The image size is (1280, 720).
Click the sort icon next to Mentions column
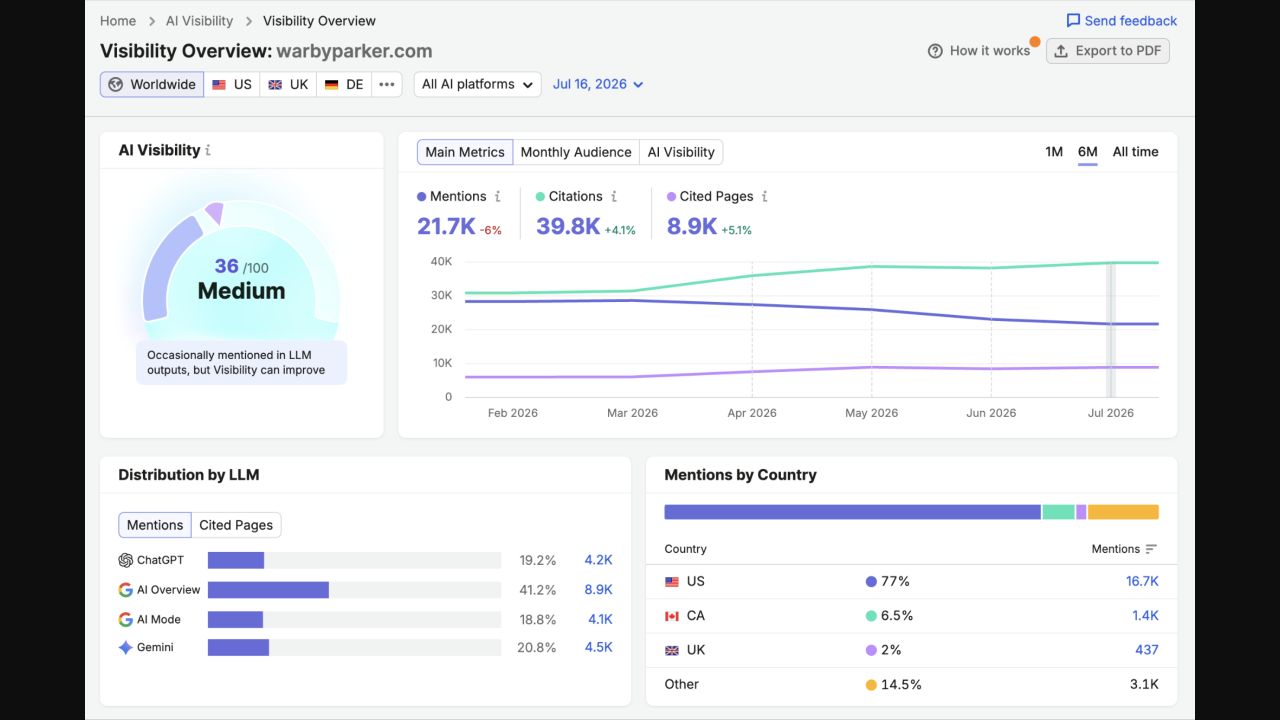coord(1151,549)
